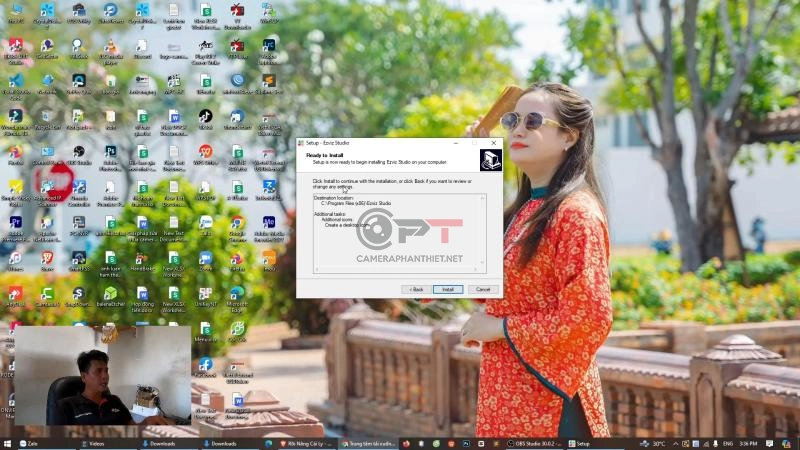Click the horizontal scrollbar in setup summary box
The image size is (800, 450).
[x=396, y=269]
